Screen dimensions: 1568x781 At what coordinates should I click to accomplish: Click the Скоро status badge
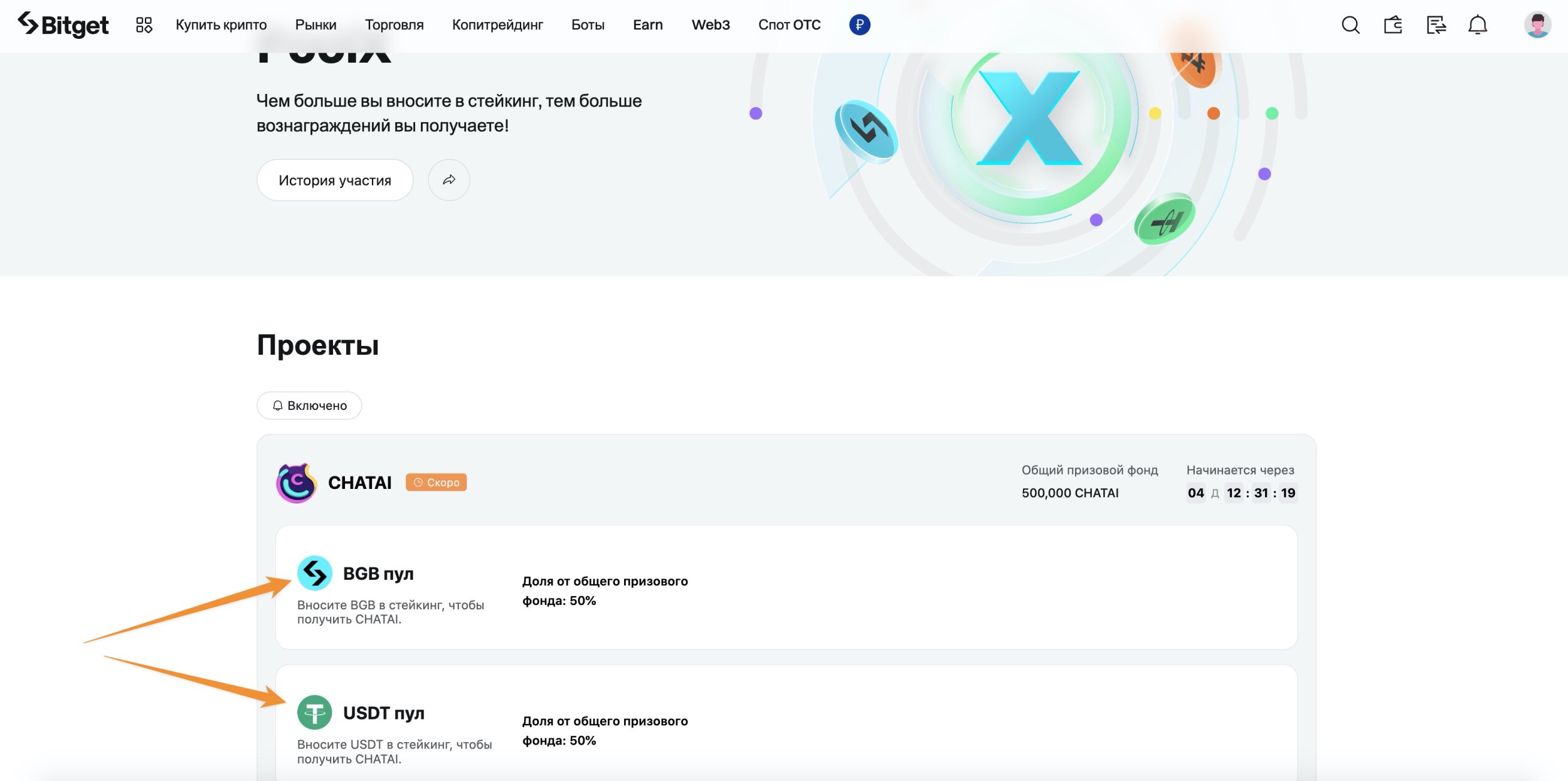436,482
